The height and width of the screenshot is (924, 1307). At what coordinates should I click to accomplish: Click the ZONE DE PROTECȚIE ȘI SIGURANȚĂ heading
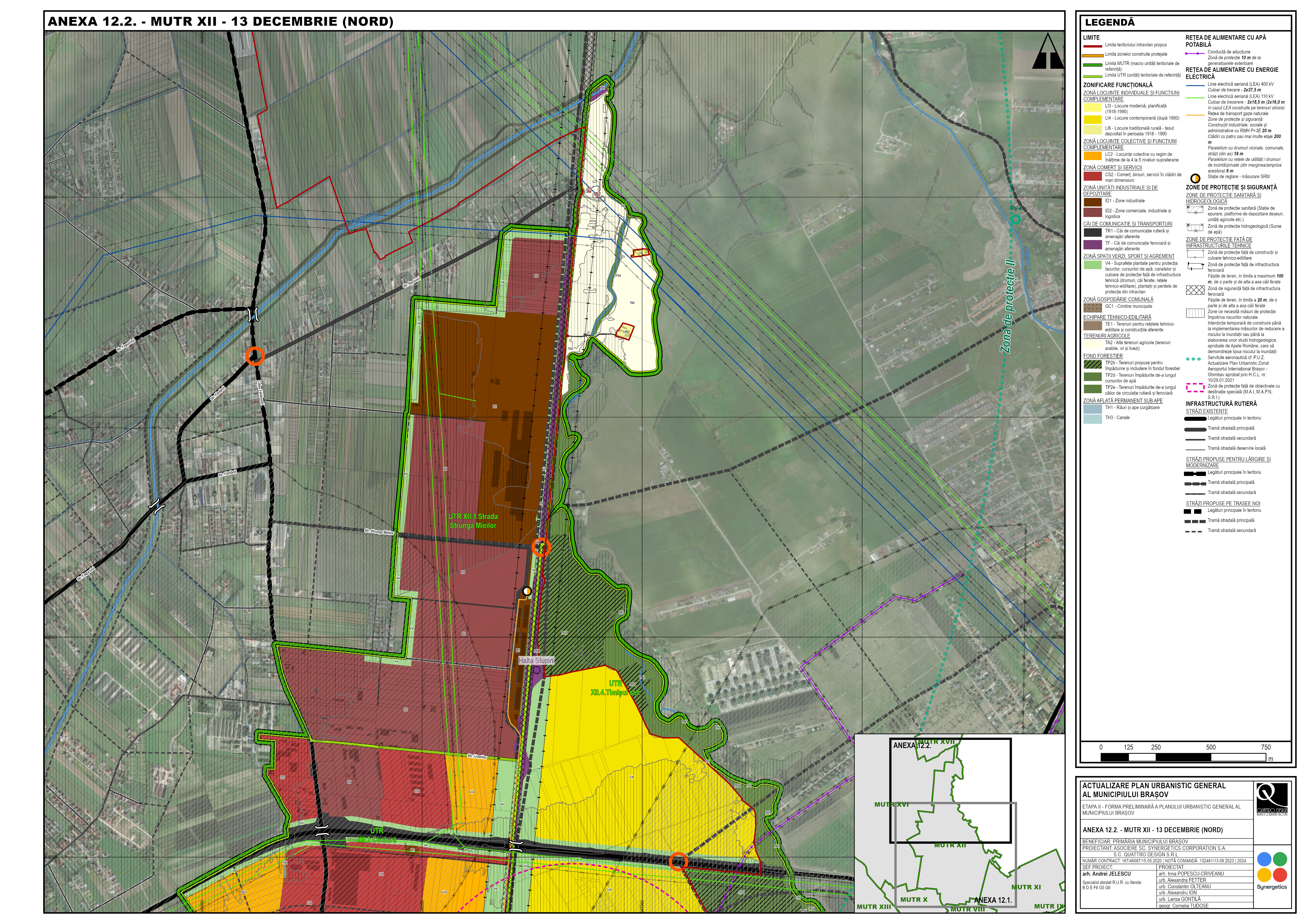pos(1231,187)
